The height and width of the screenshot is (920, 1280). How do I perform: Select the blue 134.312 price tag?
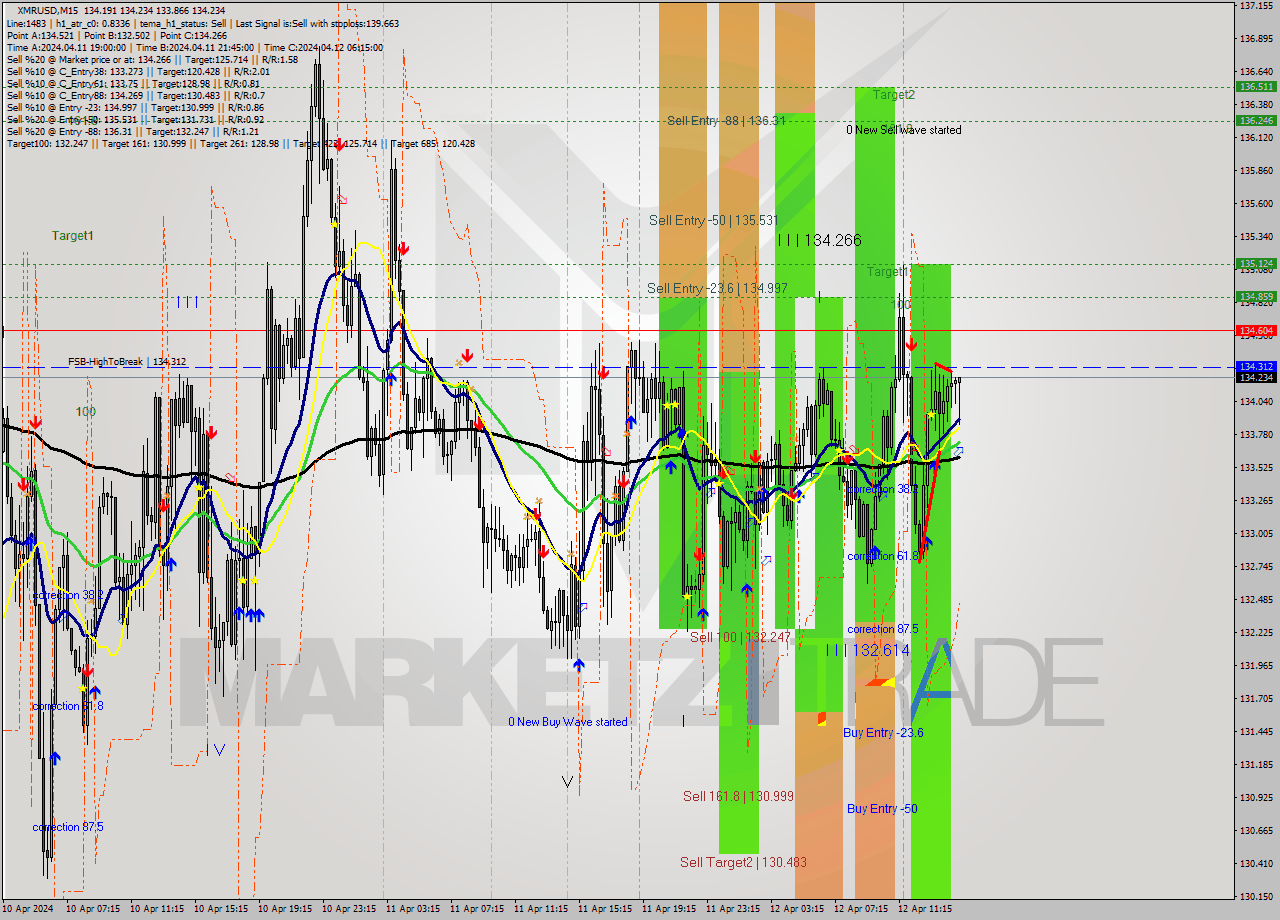[1257, 367]
